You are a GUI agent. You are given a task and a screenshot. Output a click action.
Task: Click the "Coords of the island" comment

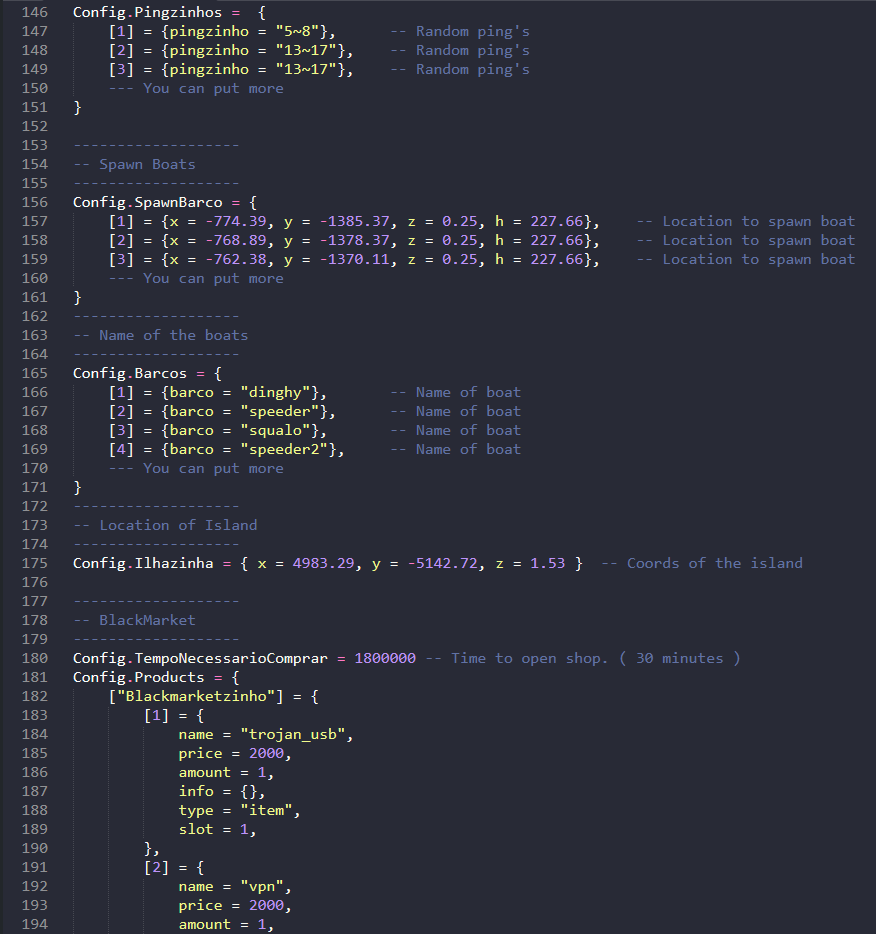click(715, 563)
